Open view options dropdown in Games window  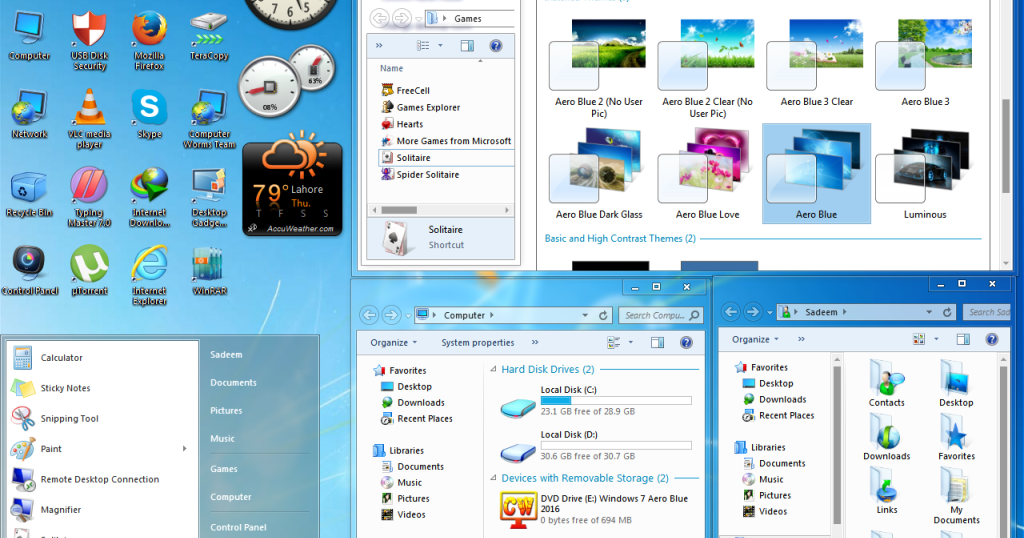pos(440,46)
